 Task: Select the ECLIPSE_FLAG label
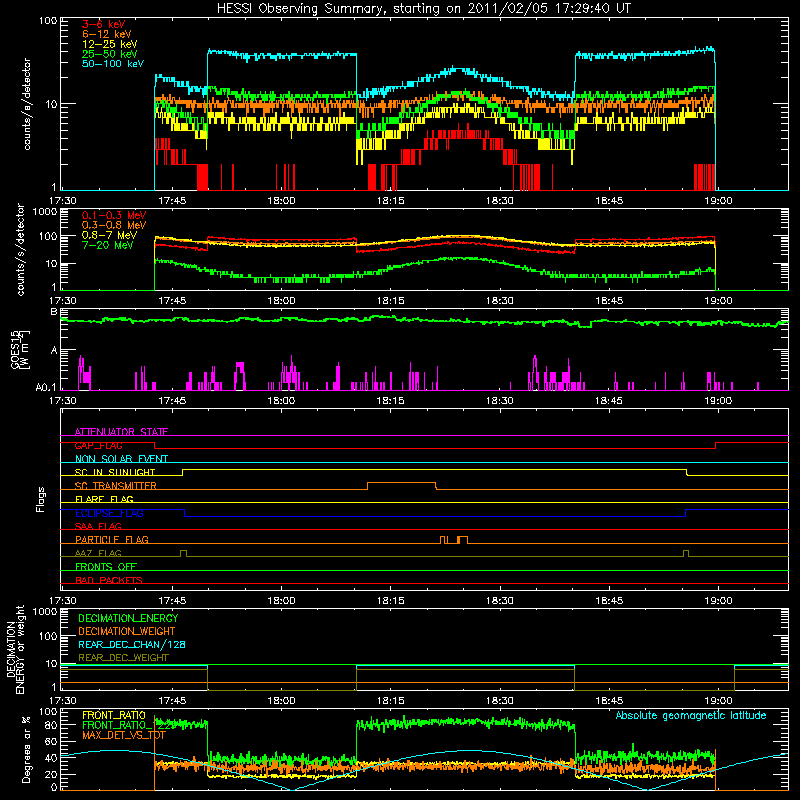[109, 513]
